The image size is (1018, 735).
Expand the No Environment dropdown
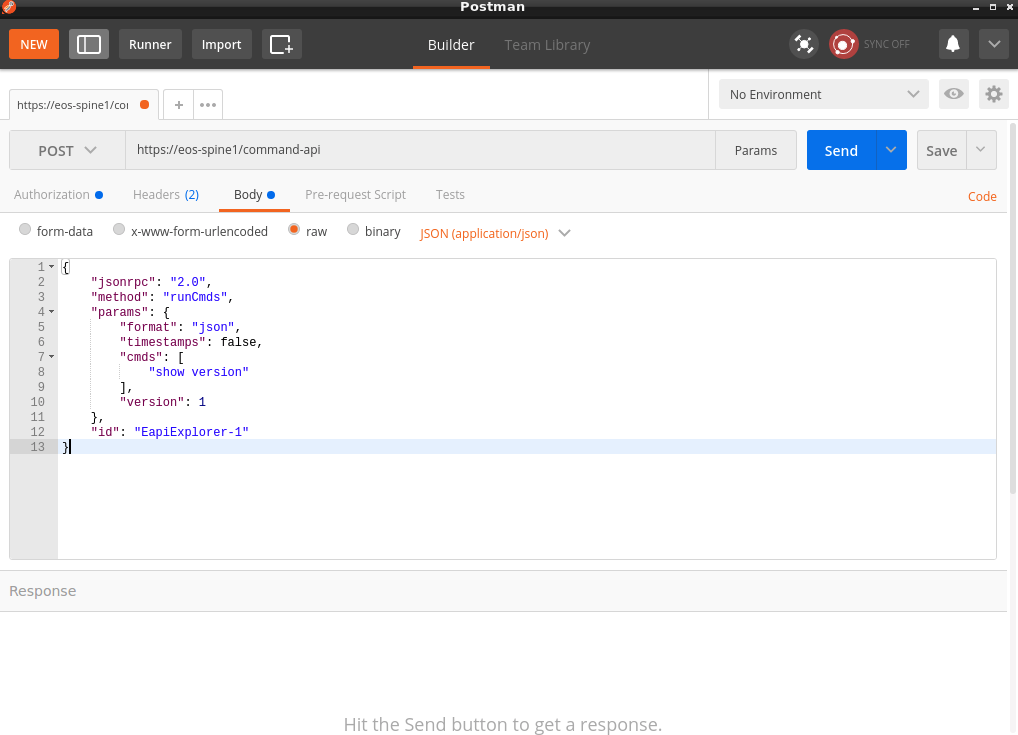pyautogui.click(x=823, y=94)
